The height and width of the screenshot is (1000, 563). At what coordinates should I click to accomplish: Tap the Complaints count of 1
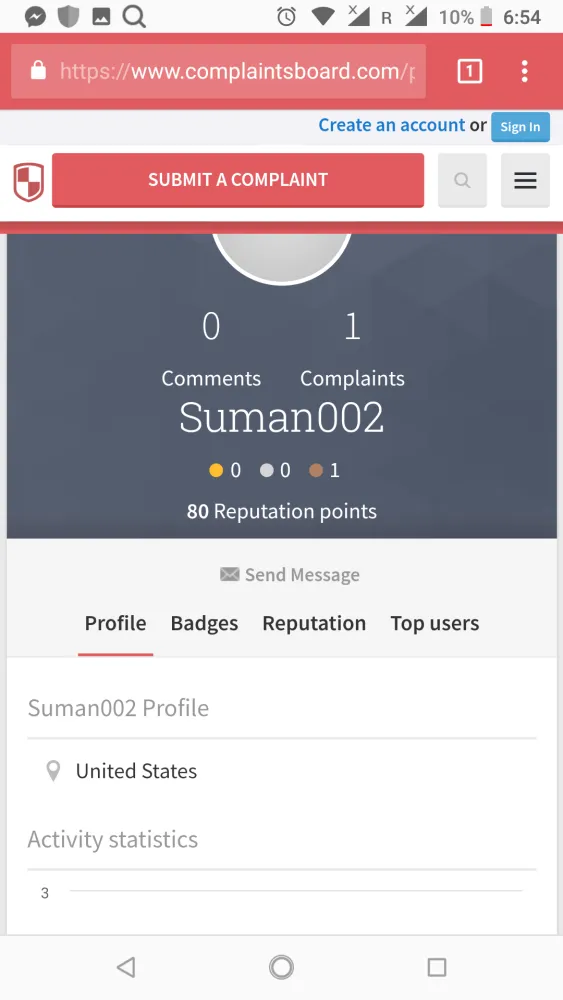[x=353, y=327]
